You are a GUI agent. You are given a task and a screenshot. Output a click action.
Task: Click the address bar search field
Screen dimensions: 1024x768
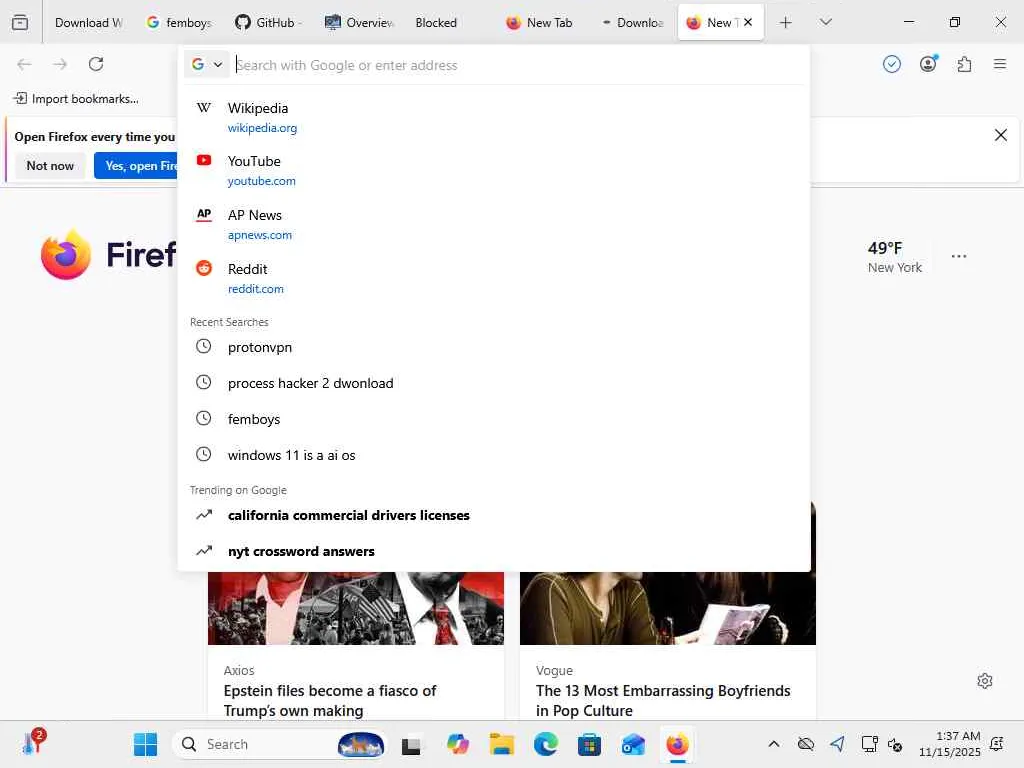click(x=516, y=65)
